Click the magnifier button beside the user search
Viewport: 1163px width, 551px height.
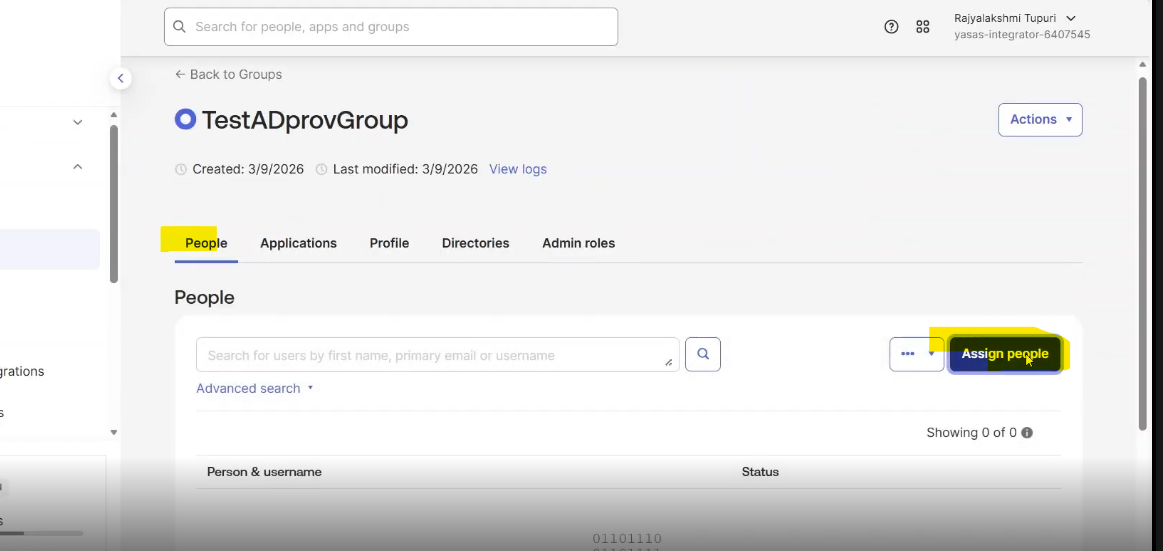(x=703, y=354)
